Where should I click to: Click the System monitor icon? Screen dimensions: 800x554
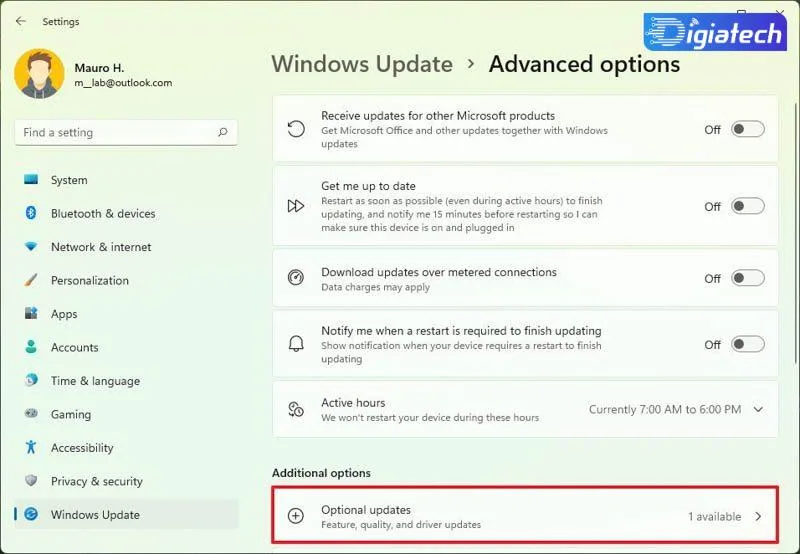tap(31, 180)
